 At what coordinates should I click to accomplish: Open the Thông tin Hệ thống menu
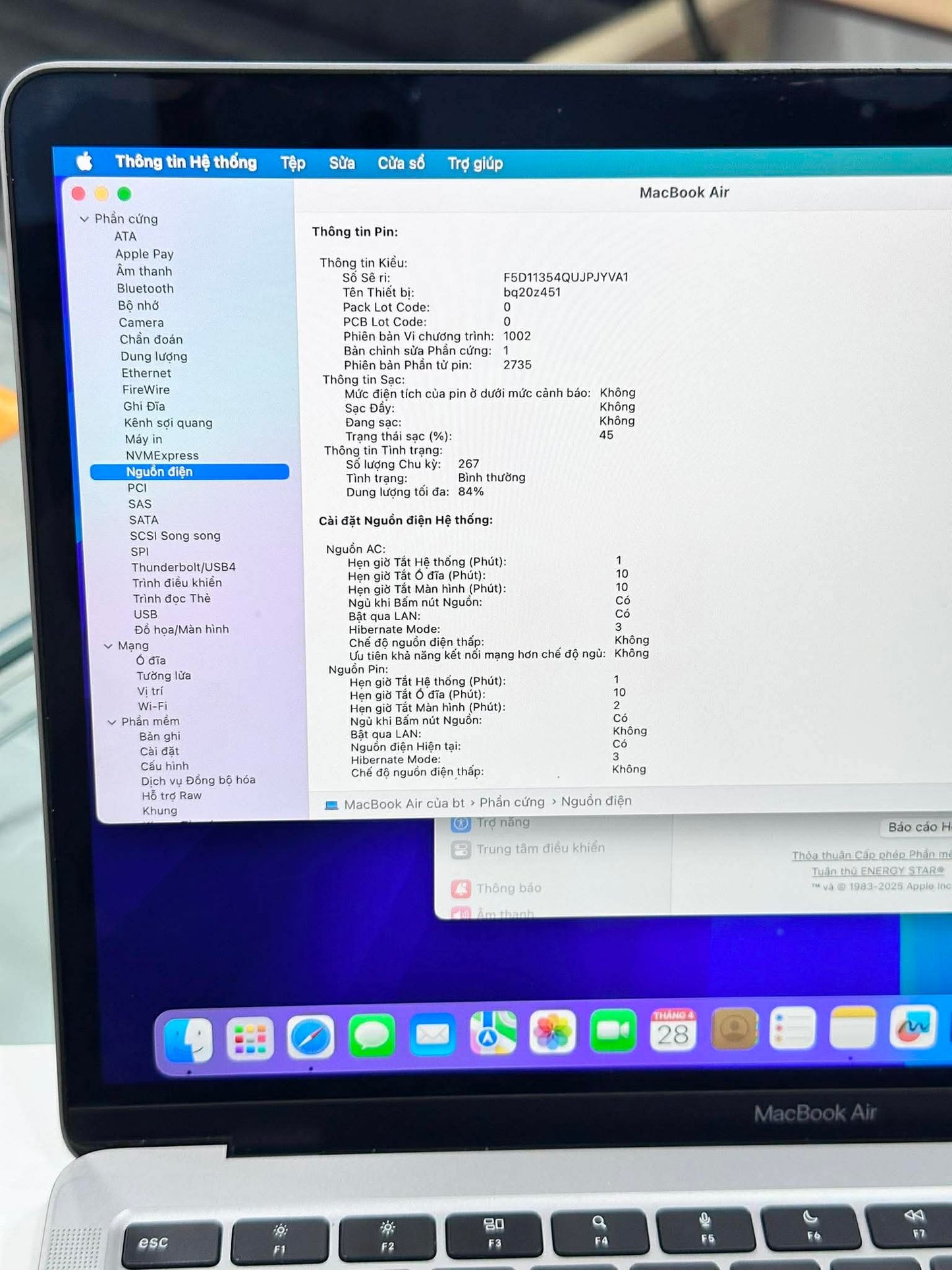[186, 161]
